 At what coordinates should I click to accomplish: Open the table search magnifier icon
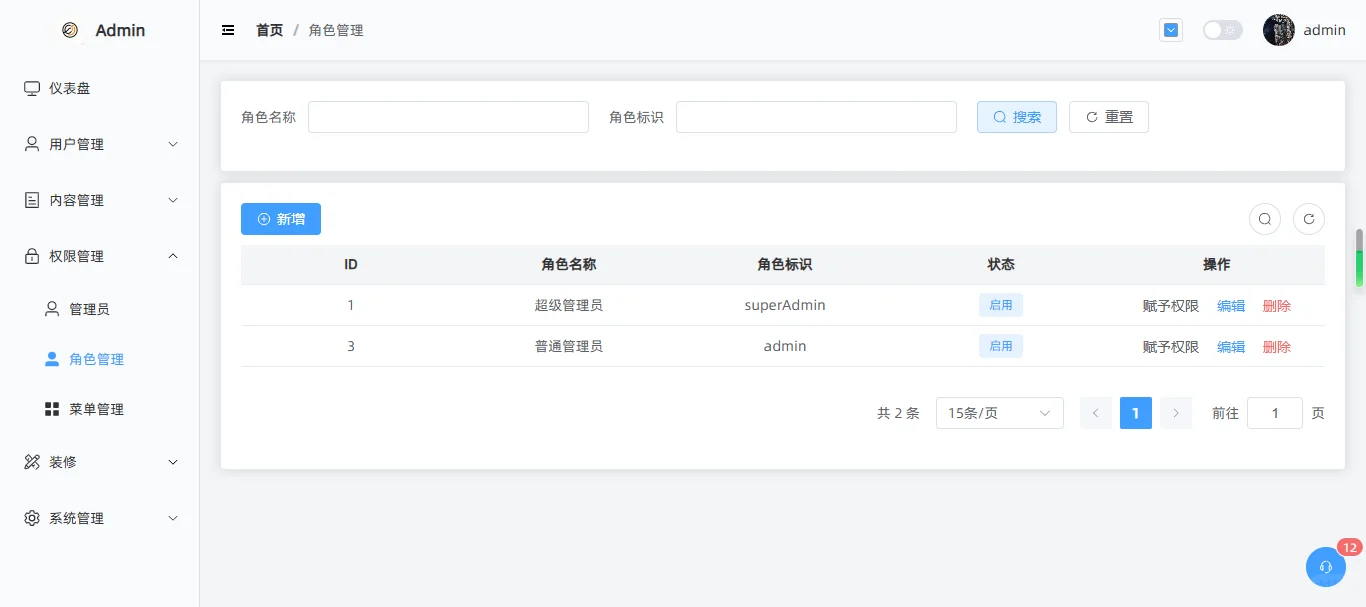1264,218
